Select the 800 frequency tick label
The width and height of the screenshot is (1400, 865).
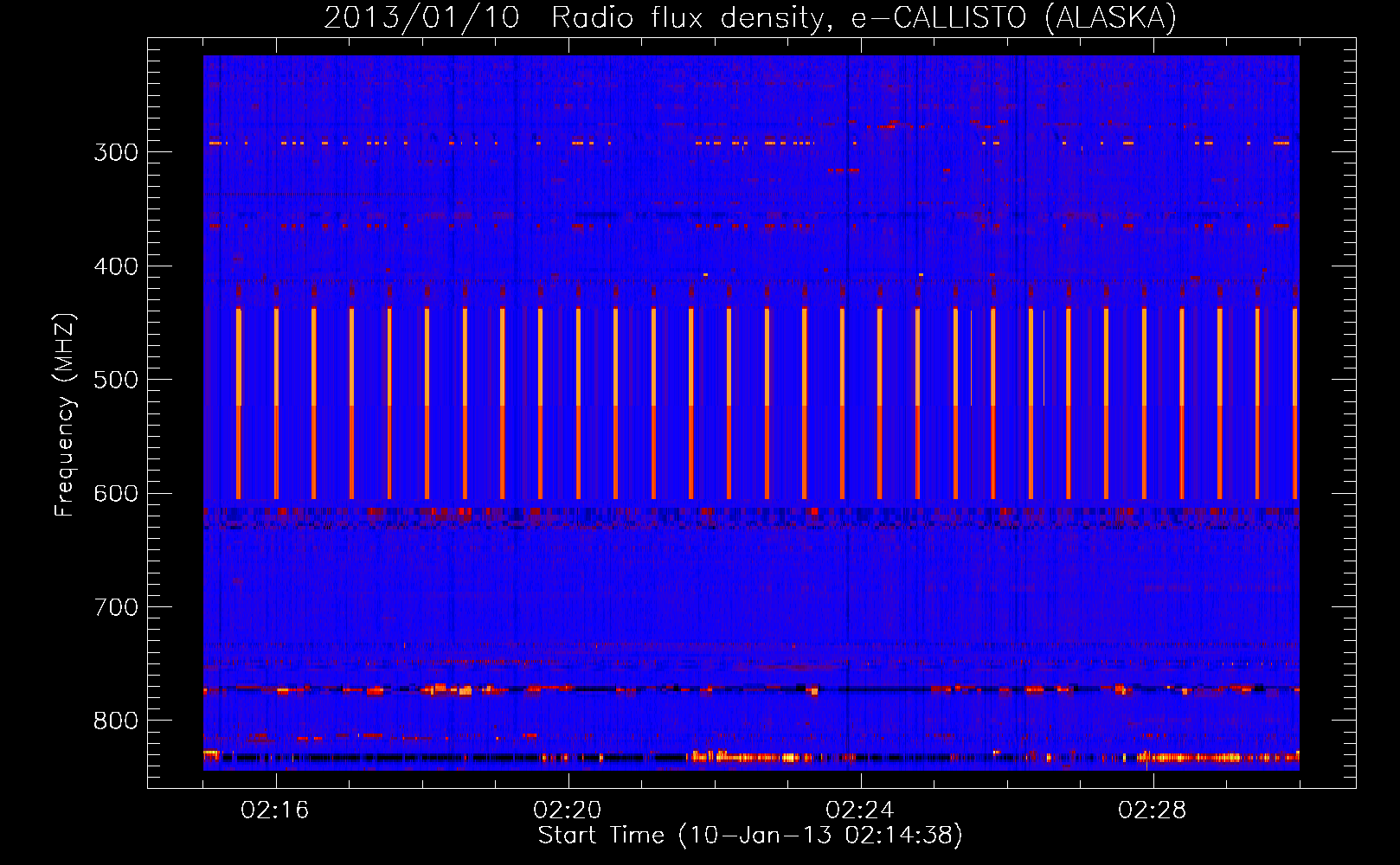pos(116,721)
